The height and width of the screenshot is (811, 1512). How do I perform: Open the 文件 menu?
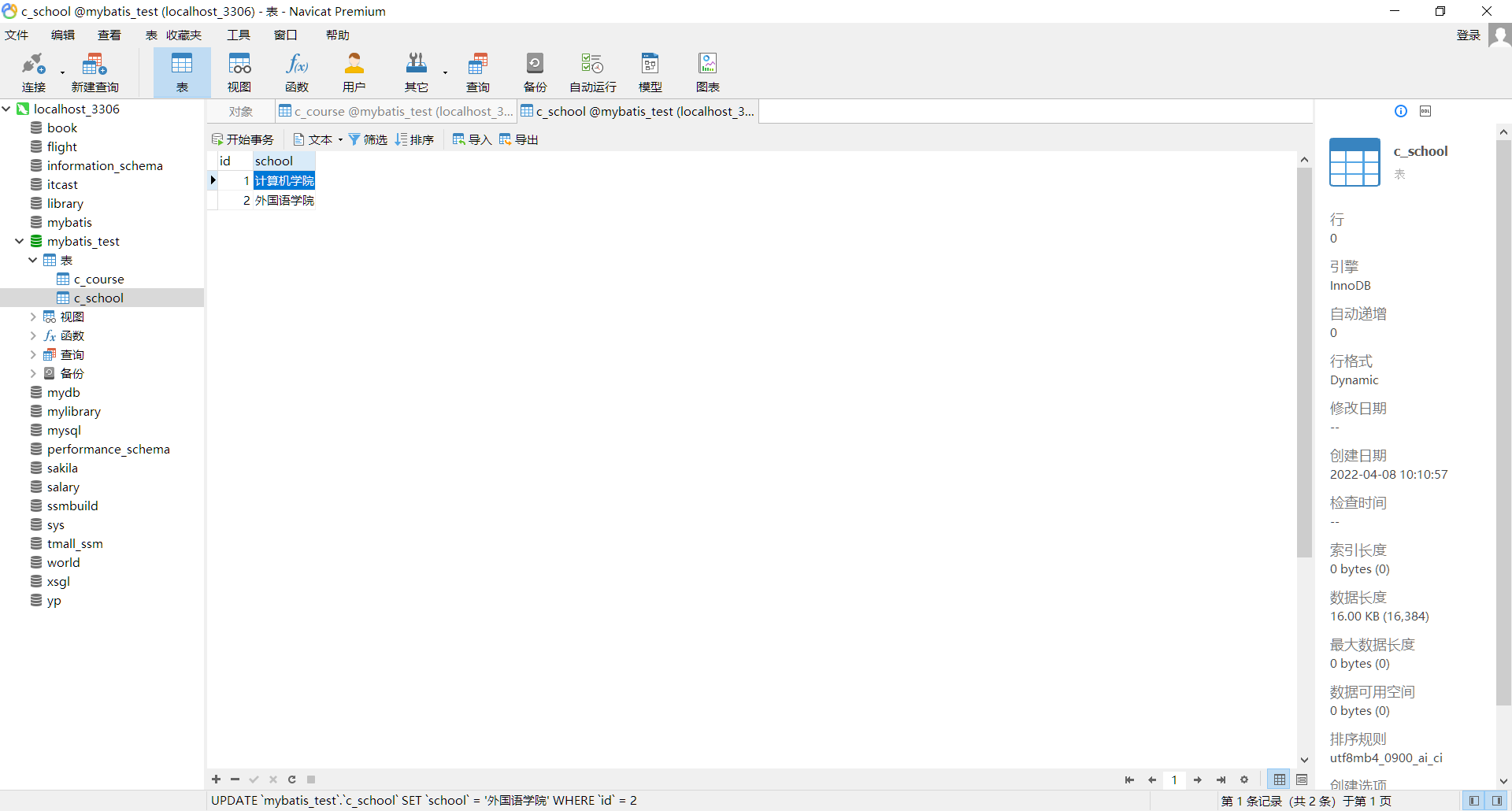pyautogui.click(x=17, y=35)
